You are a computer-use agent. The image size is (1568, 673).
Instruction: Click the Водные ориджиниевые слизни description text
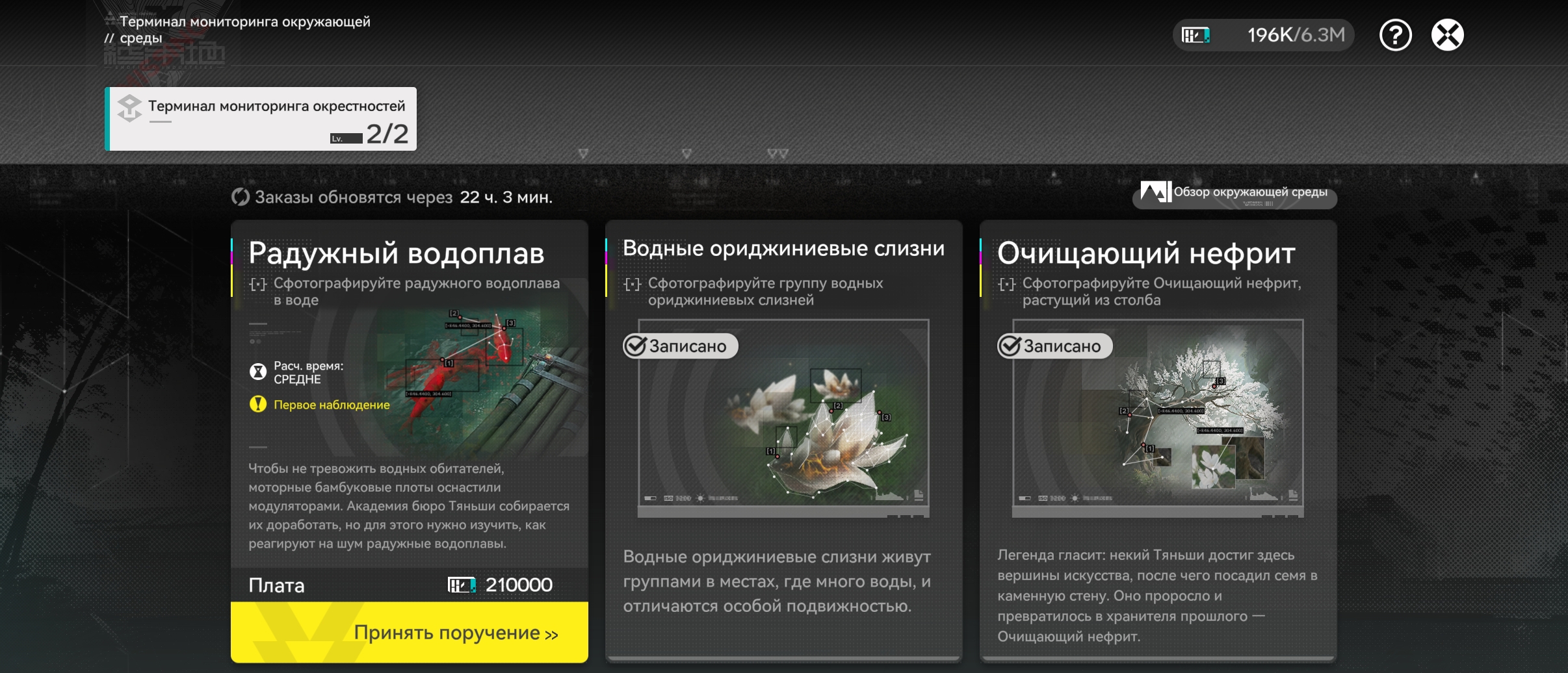point(777,581)
